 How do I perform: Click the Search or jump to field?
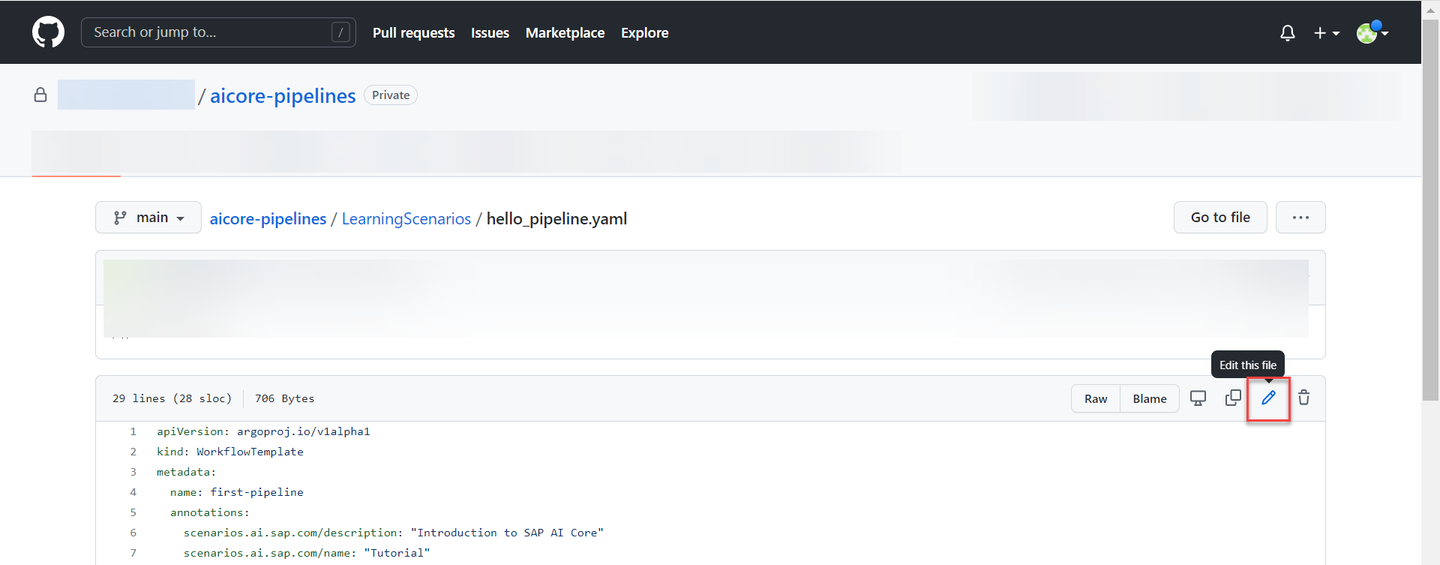coord(218,32)
